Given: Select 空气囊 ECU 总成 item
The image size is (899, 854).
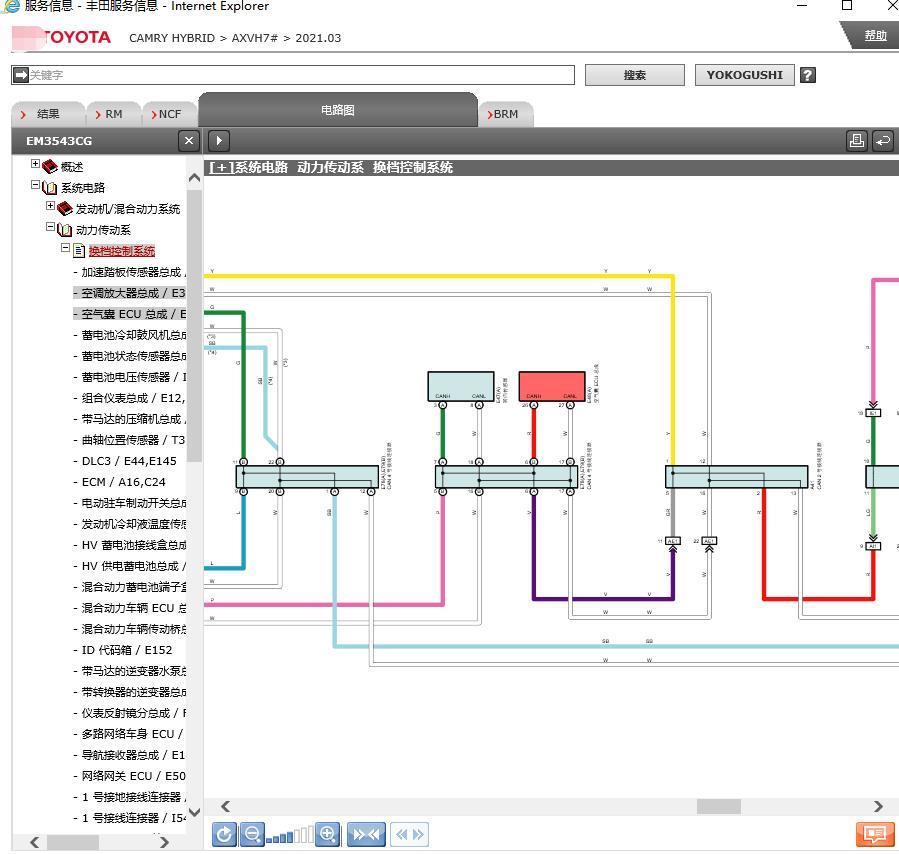Looking at the screenshot, I should [130, 314].
